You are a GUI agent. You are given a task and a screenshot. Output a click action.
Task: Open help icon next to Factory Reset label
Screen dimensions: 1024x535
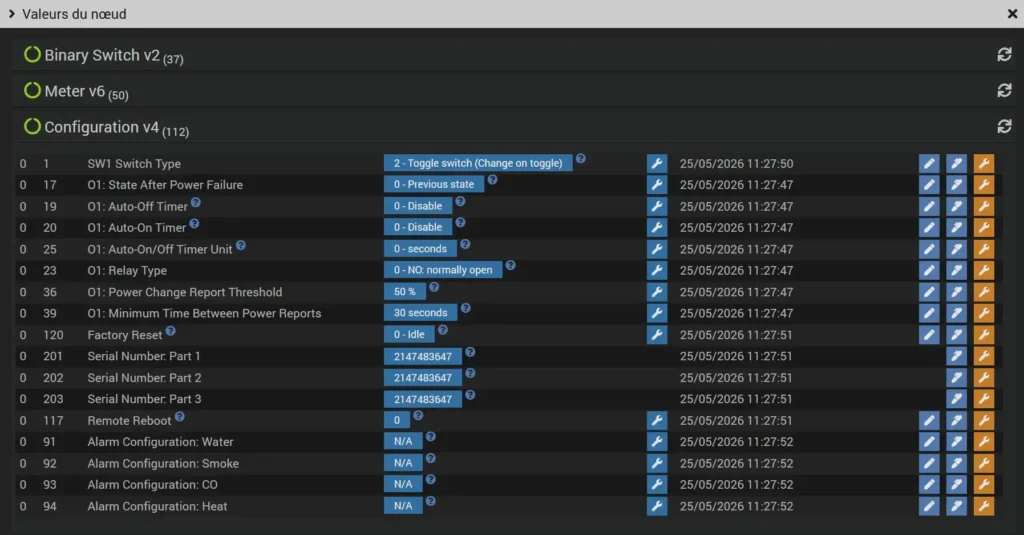point(170,331)
